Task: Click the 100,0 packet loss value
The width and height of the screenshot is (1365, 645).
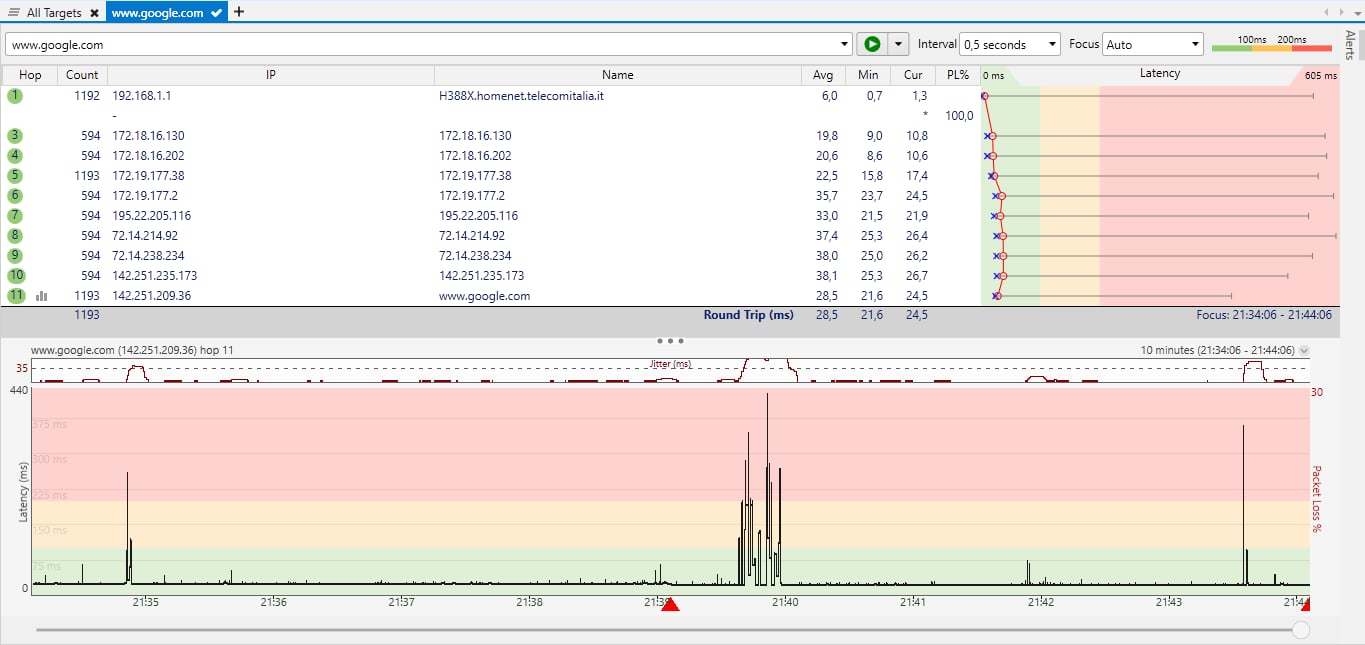Action: point(959,116)
